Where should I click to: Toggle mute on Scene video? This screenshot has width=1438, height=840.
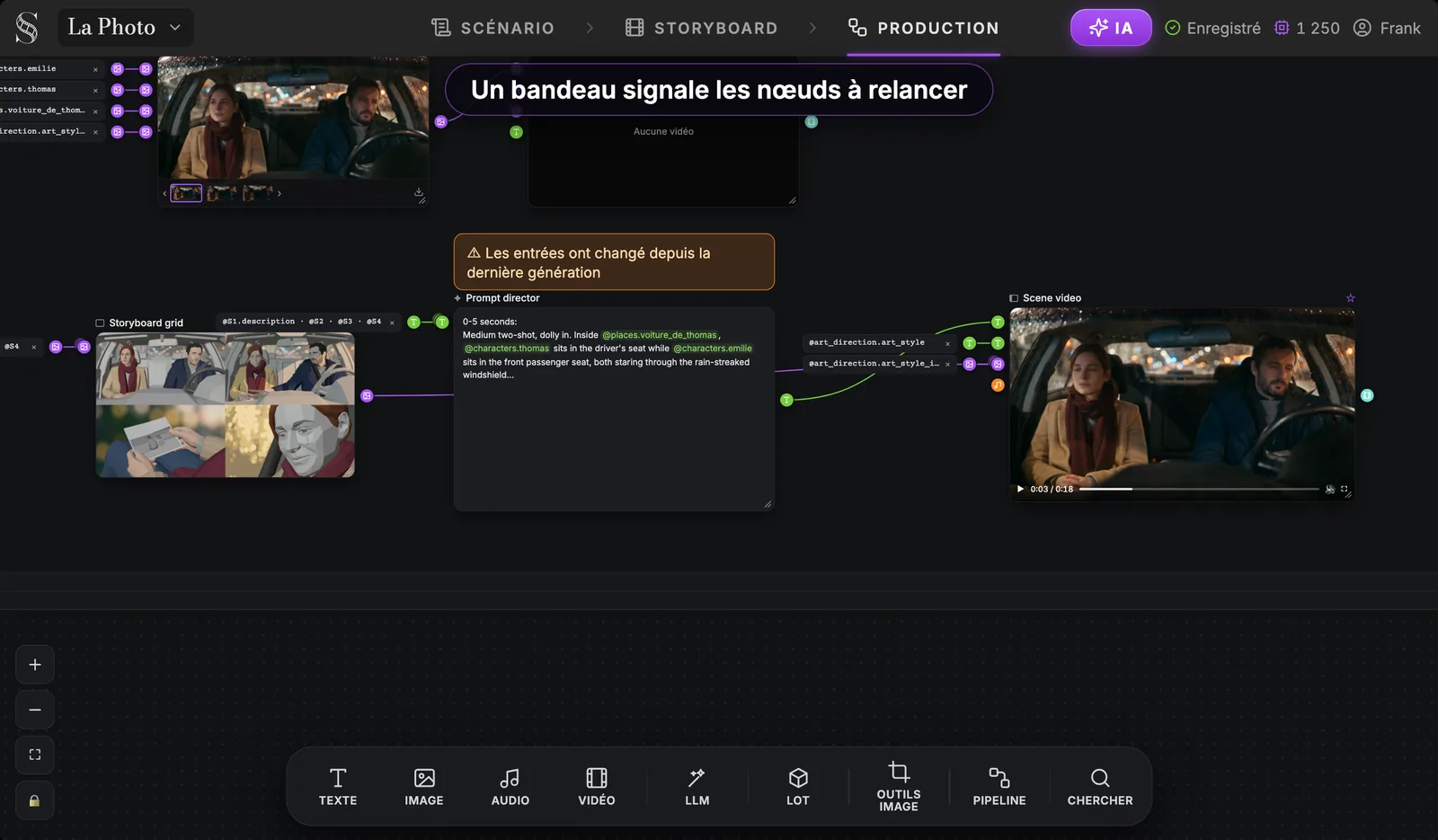click(x=1330, y=489)
